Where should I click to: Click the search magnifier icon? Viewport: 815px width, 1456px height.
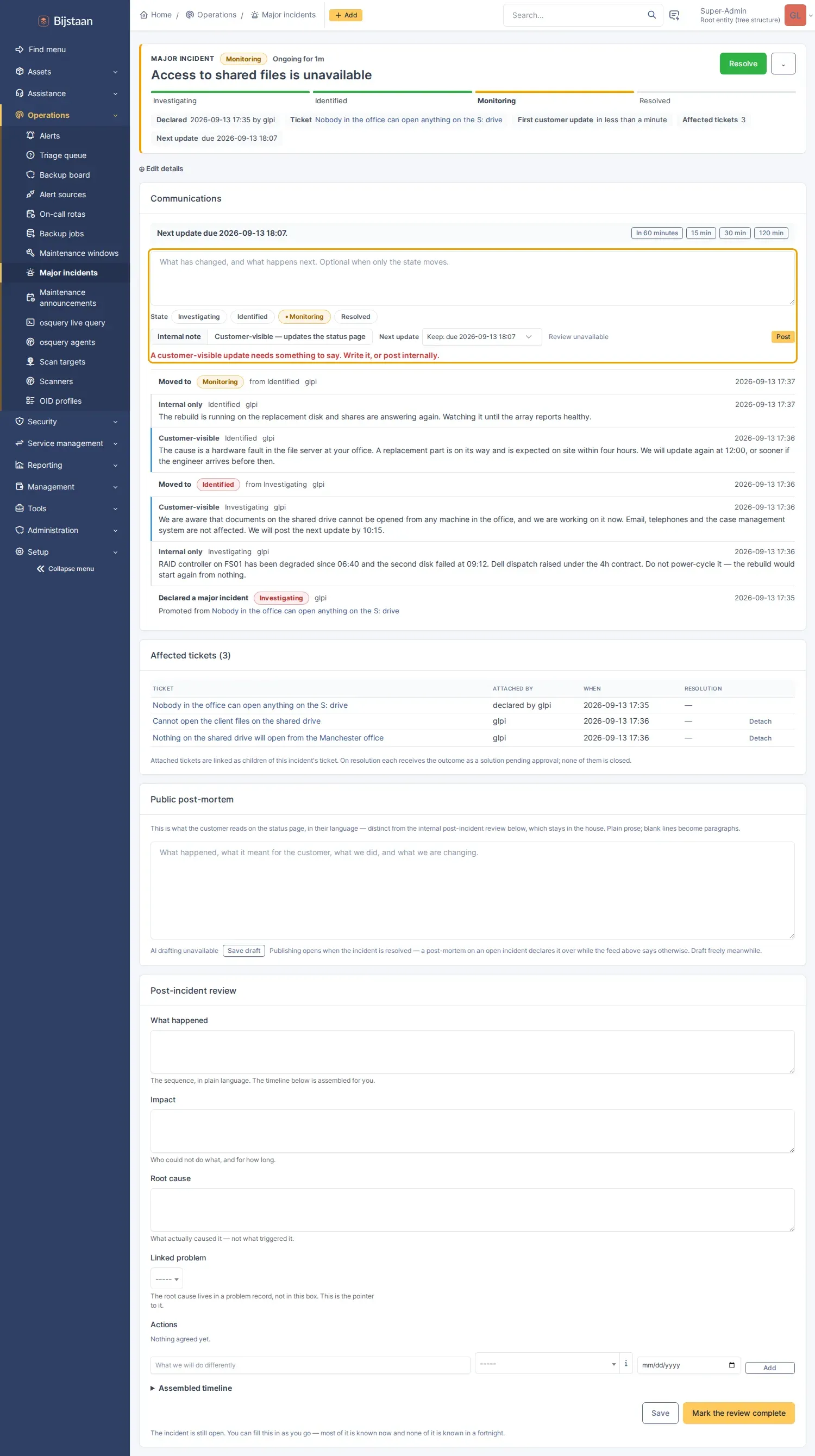coord(651,15)
